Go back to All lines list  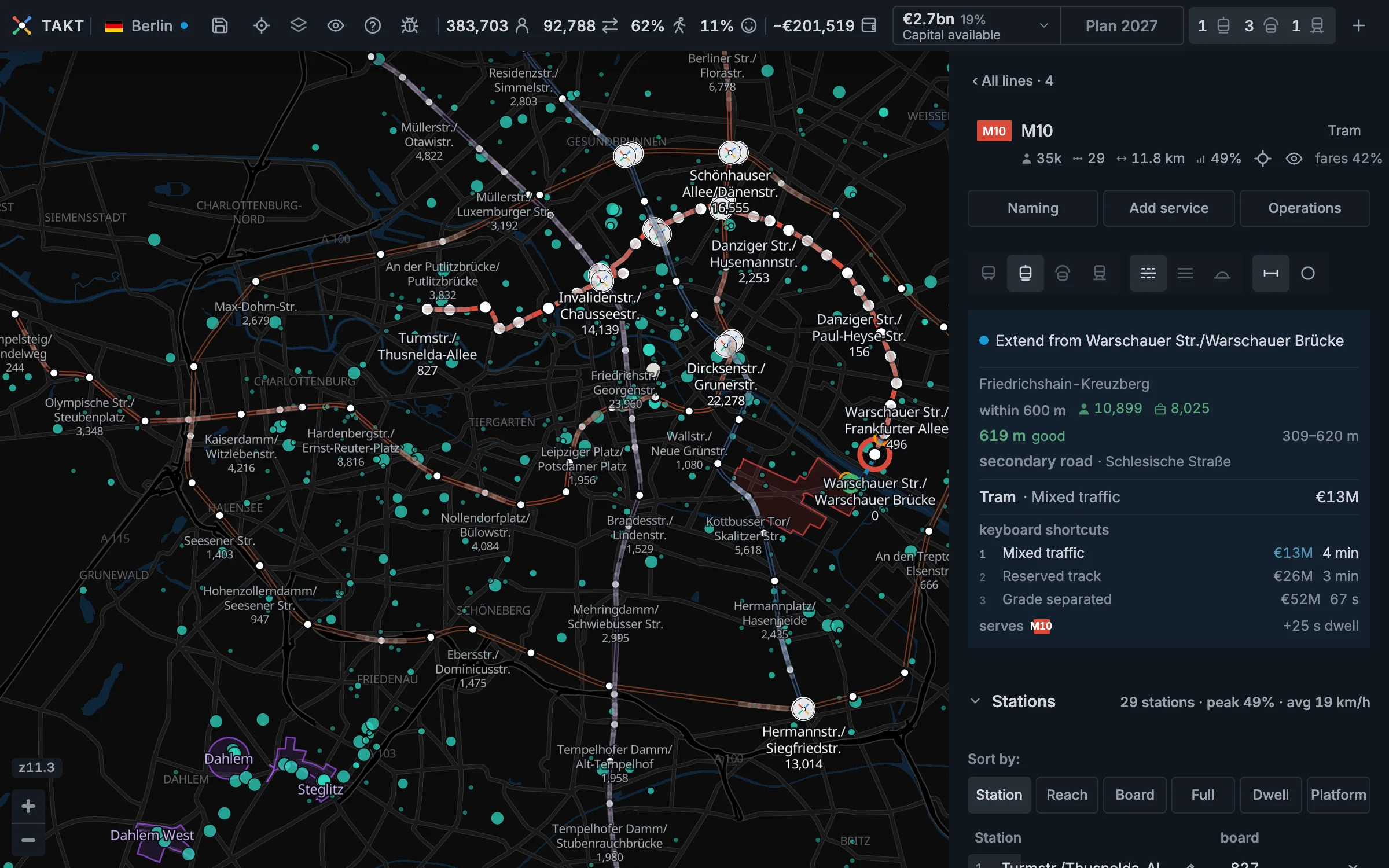1013,81
